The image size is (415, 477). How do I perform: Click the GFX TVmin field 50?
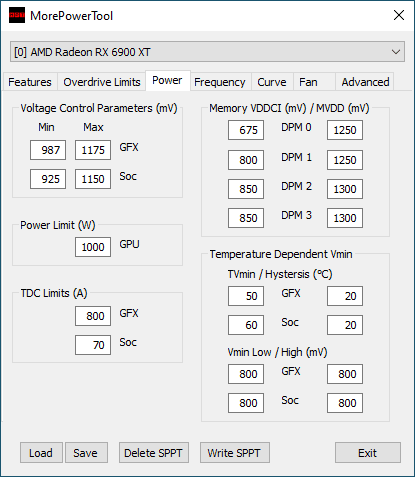pyautogui.click(x=246, y=296)
